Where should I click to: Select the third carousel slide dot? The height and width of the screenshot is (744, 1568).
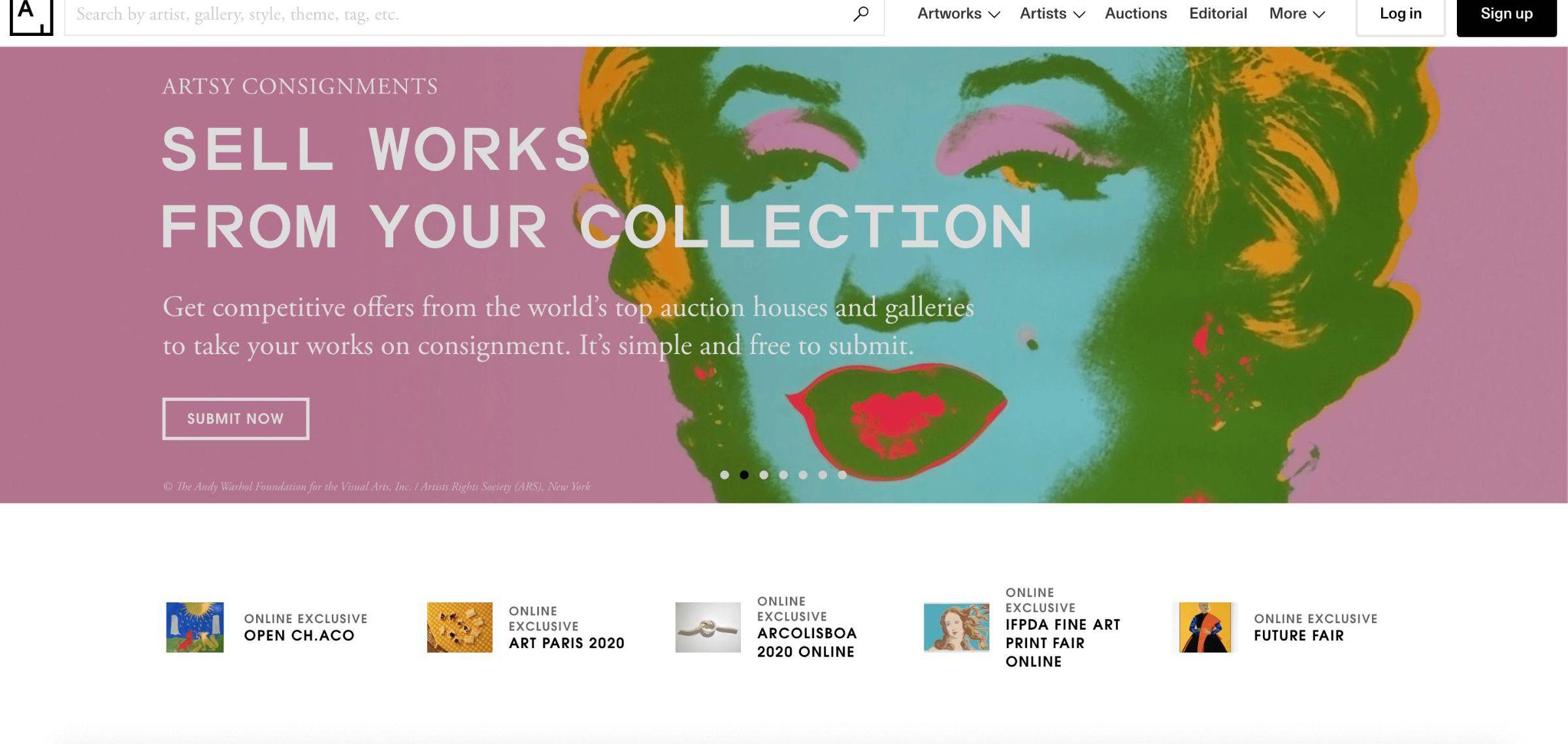[x=764, y=475]
